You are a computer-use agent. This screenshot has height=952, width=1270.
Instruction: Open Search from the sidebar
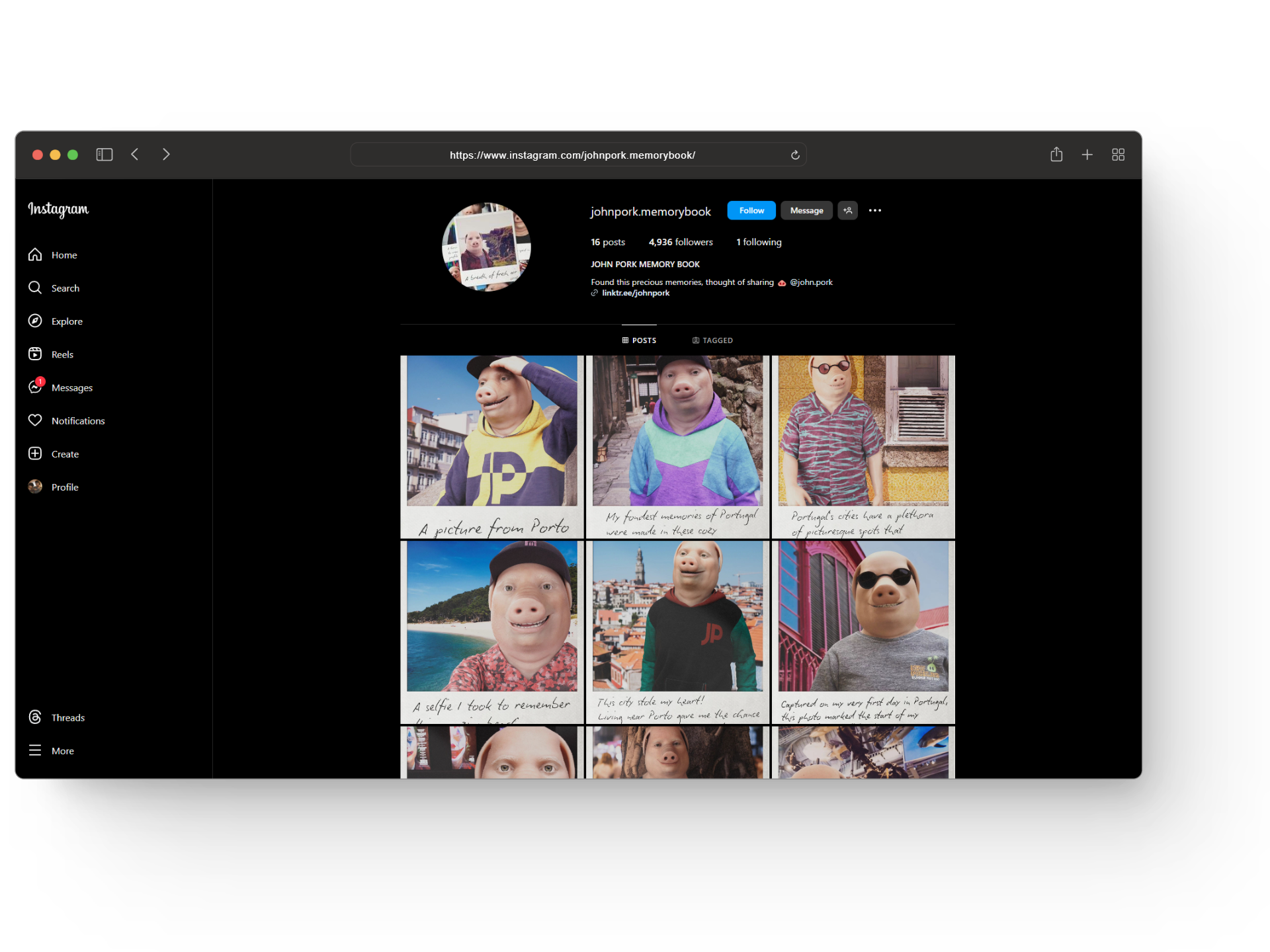click(53, 288)
